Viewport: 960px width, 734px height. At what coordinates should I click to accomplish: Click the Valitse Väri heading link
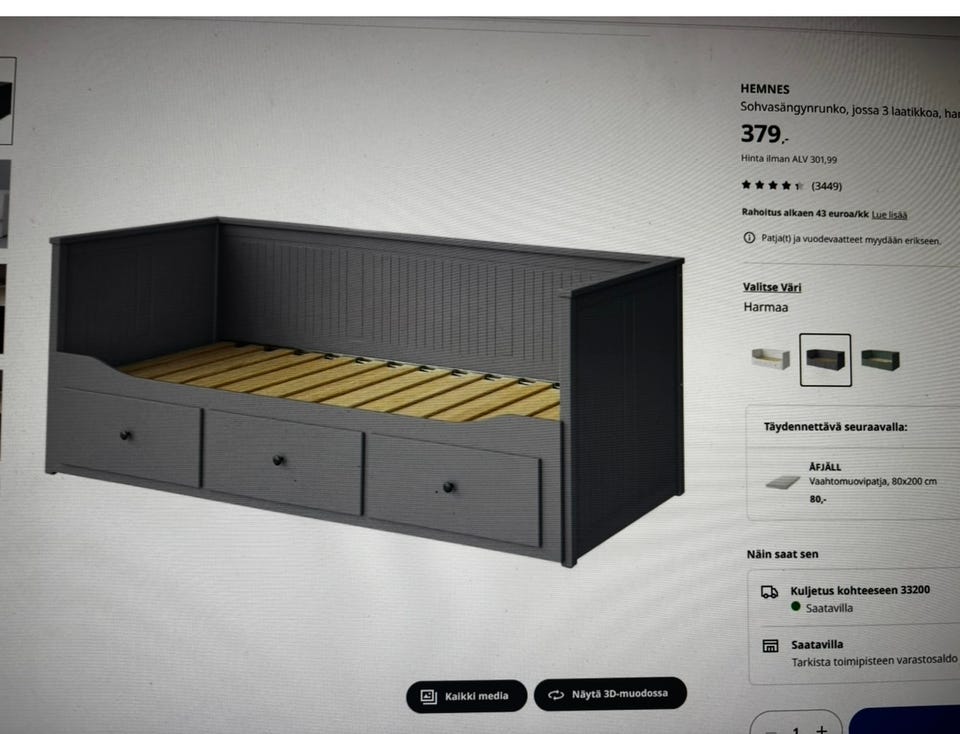tap(771, 287)
